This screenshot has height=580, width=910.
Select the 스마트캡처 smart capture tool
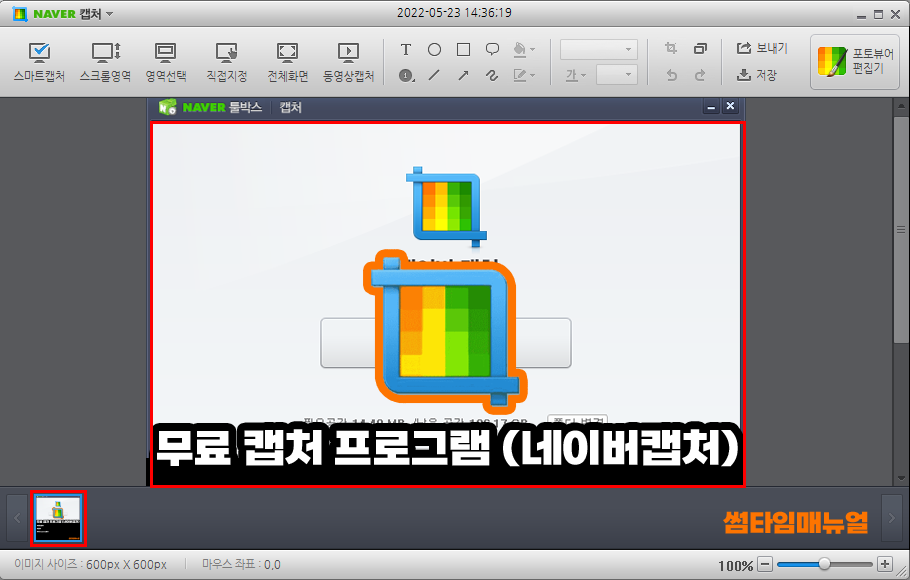39,62
